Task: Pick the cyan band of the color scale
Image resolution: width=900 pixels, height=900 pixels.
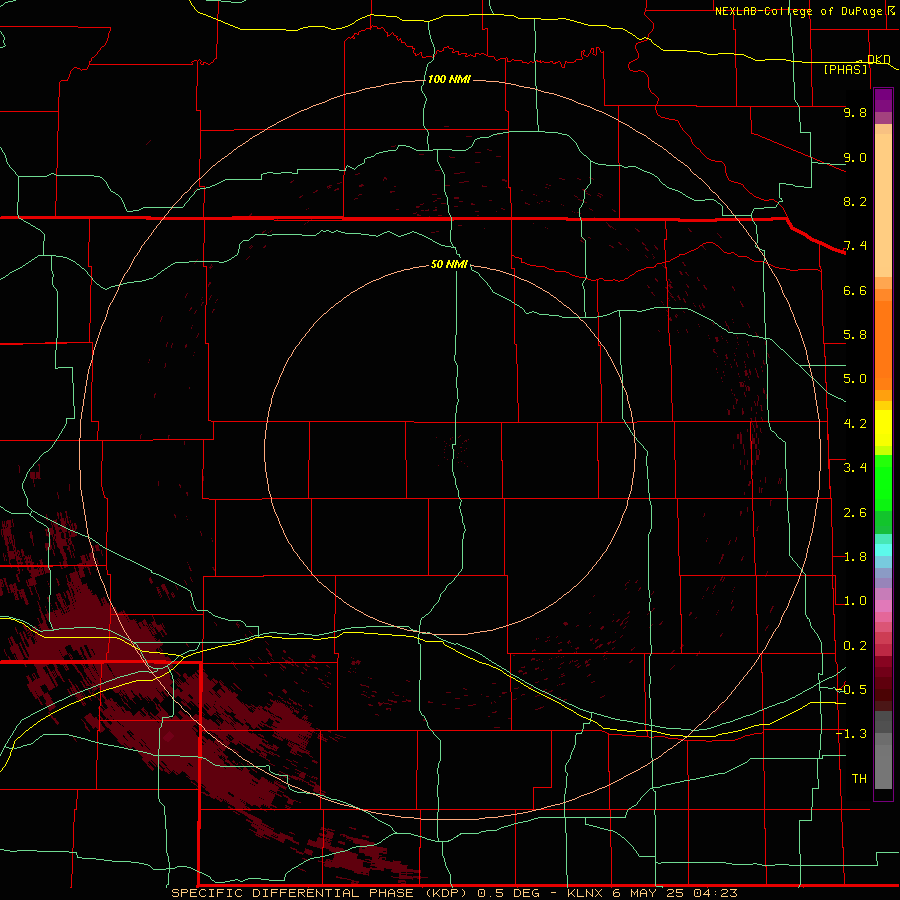Action: pyautogui.click(x=883, y=550)
